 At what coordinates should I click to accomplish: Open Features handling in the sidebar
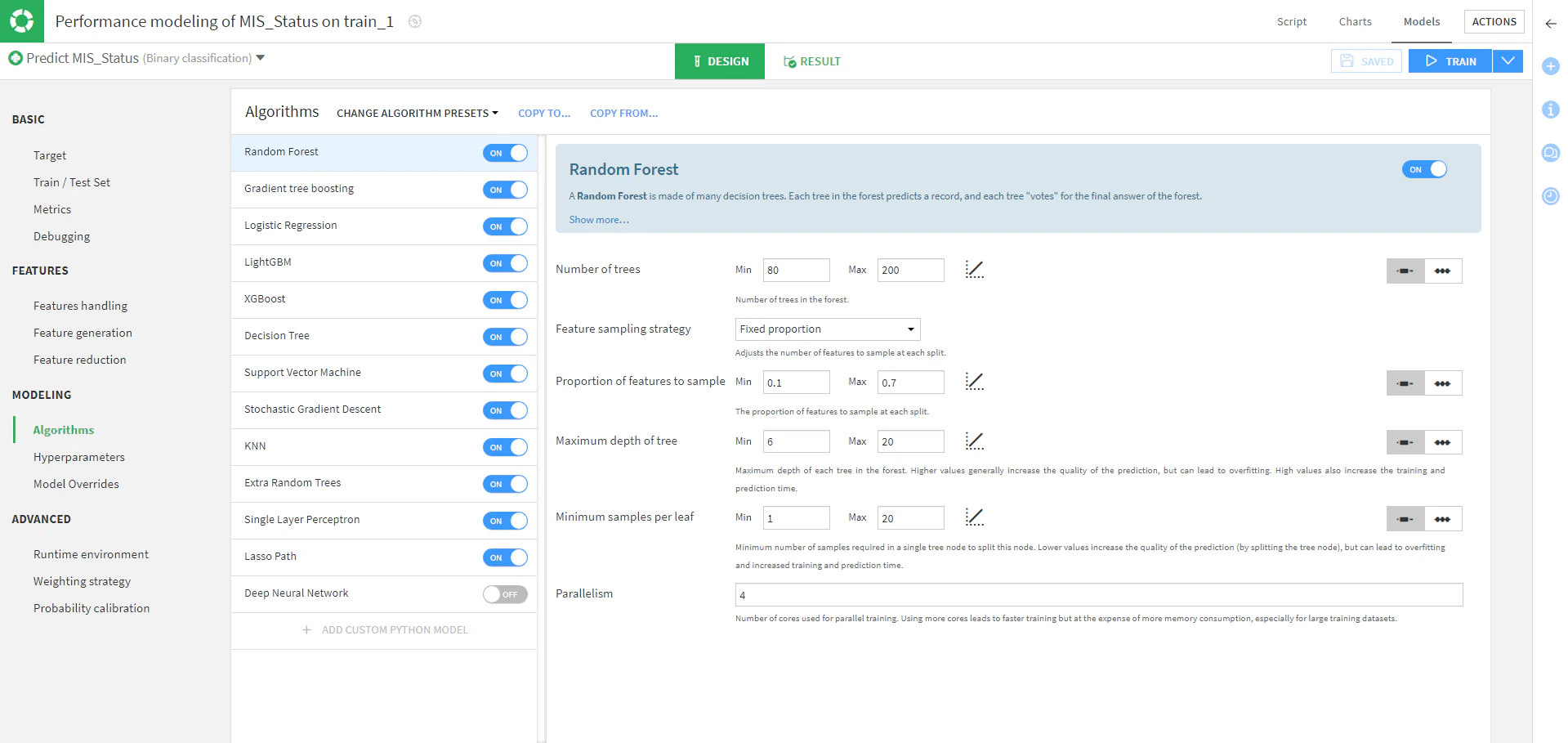point(80,306)
